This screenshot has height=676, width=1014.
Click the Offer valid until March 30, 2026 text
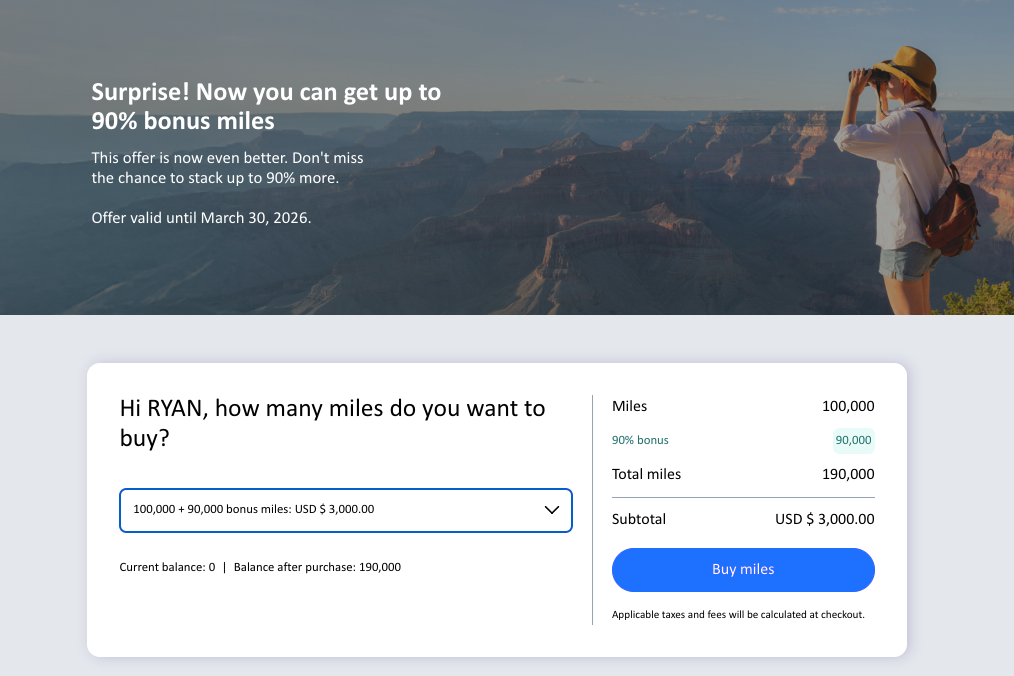pos(202,217)
